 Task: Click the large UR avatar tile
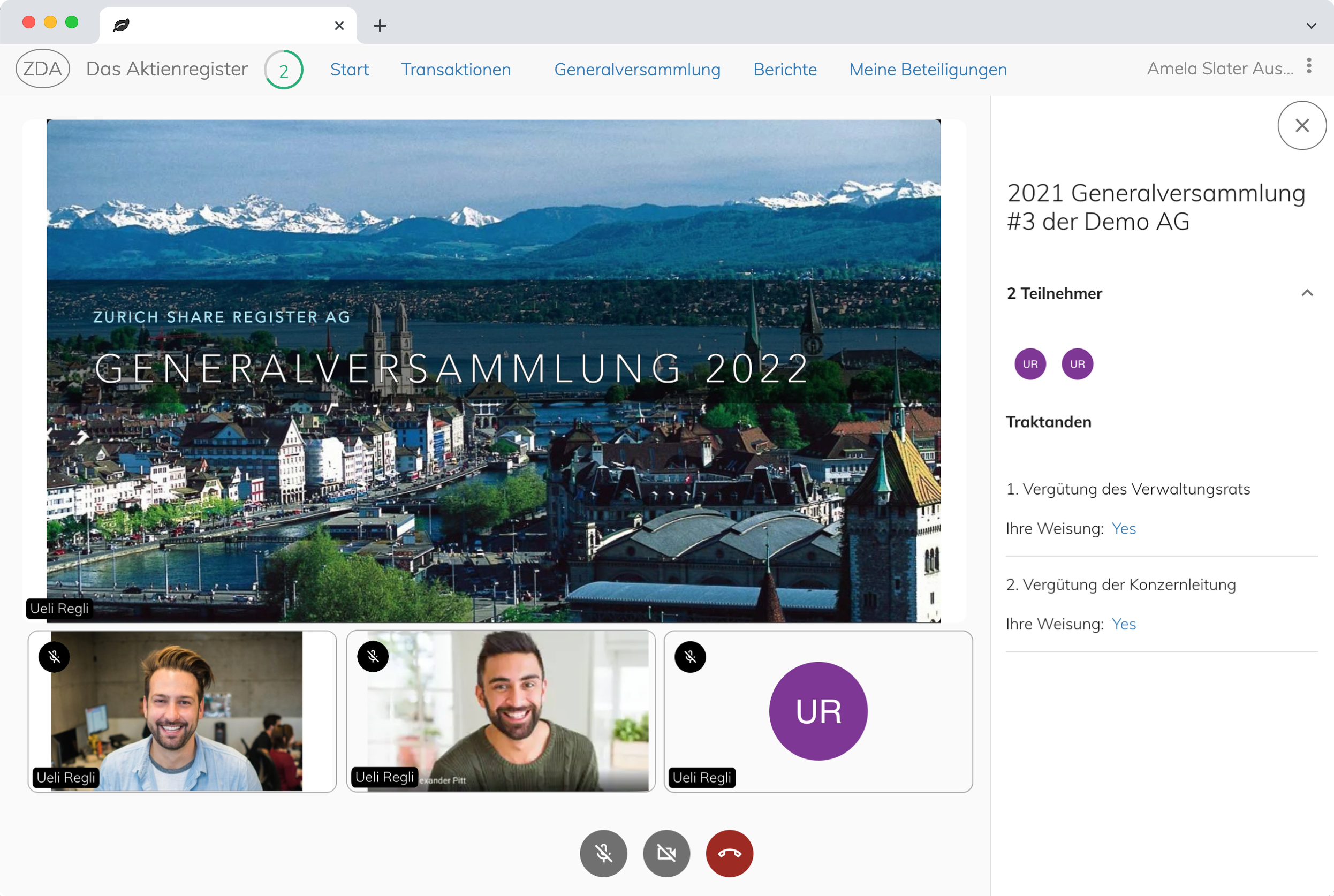coord(818,711)
